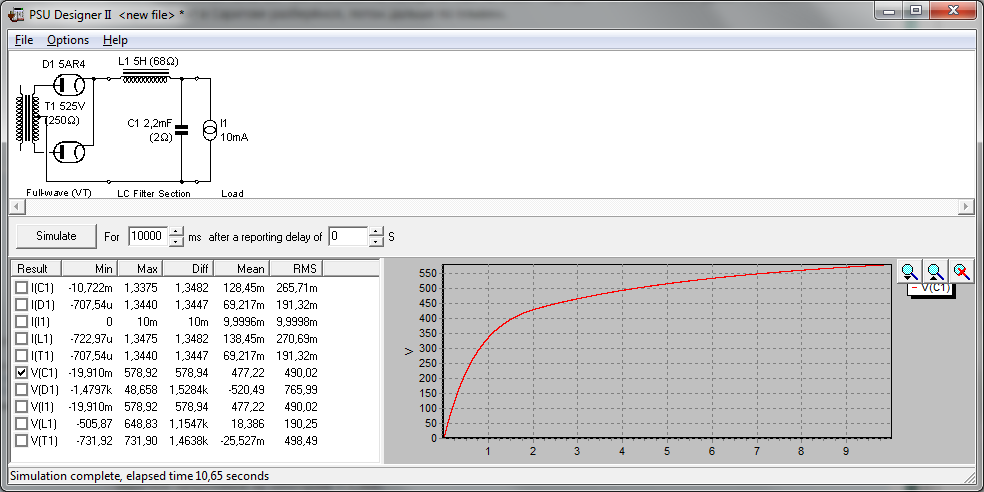Viewport: 984px width, 492px height.
Task: Open the Options menu
Action: tap(68, 40)
